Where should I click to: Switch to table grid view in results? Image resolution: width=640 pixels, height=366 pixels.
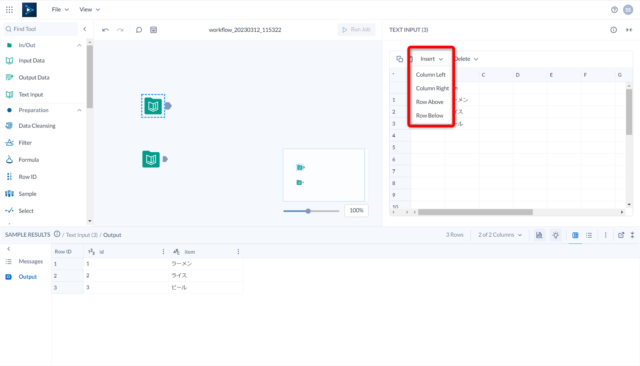(575, 235)
